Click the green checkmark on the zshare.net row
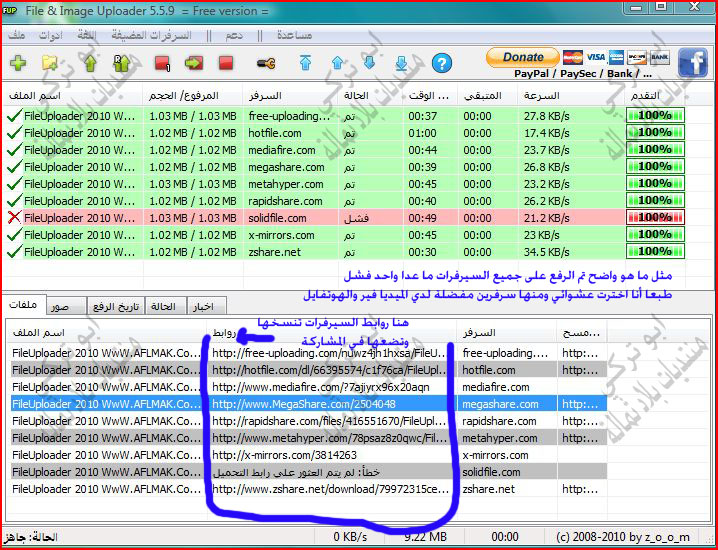Image resolution: width=718 pixels, height=550 pixels. (x=15, y=252)
